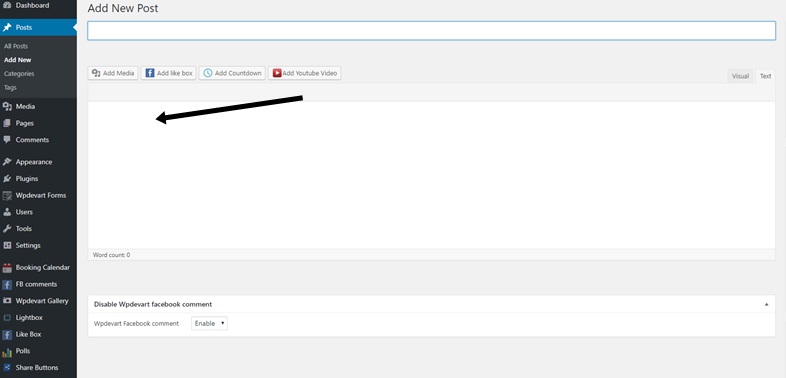Click the Wpdevart Forms icon

[7, 196]
